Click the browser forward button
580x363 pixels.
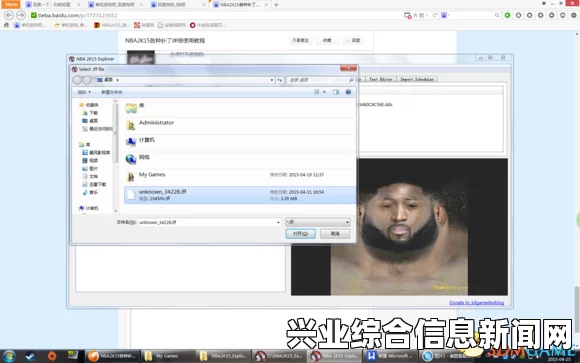coord(21,15)
